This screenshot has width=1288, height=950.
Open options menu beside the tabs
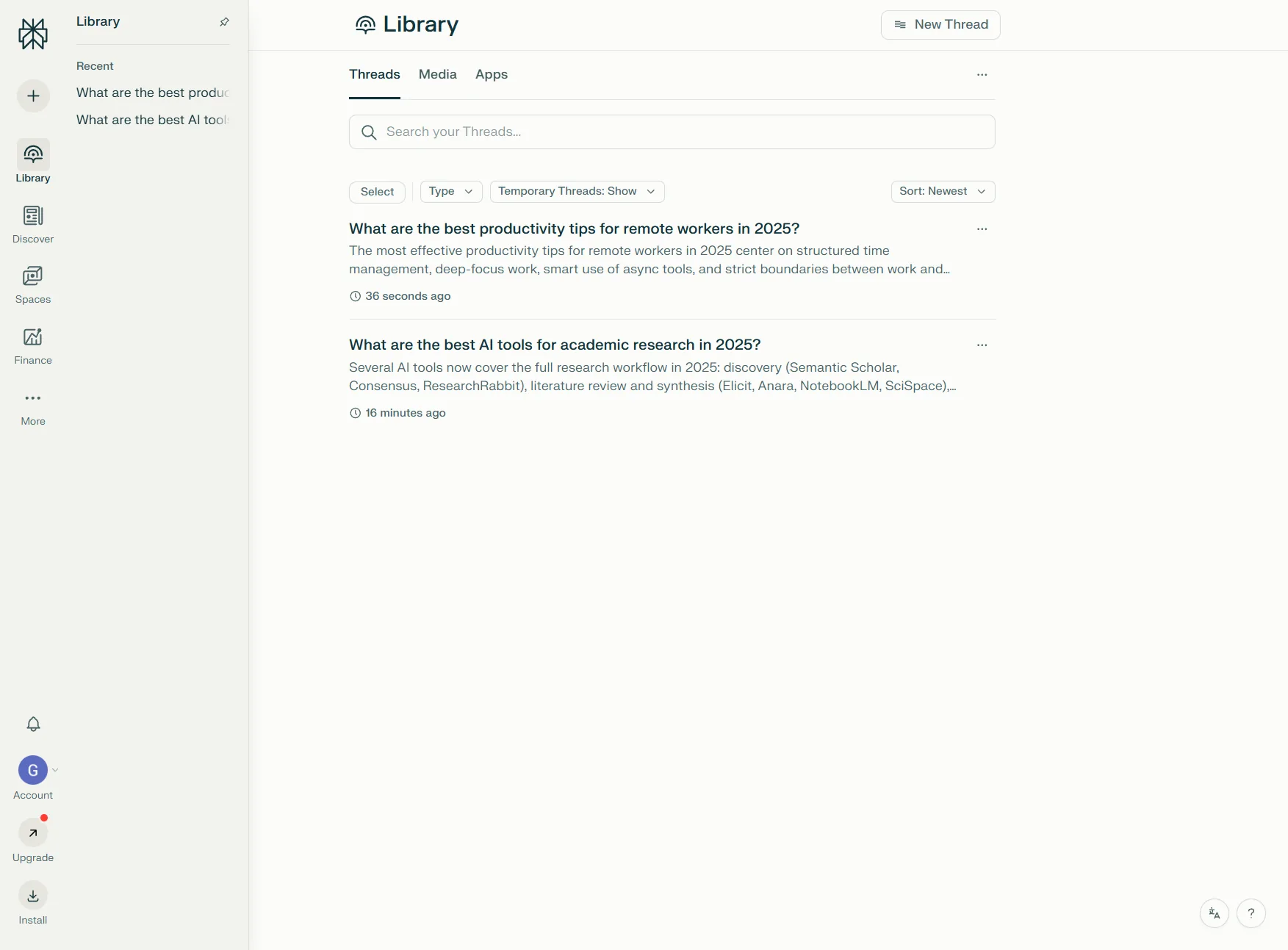[x=982, y=75]
